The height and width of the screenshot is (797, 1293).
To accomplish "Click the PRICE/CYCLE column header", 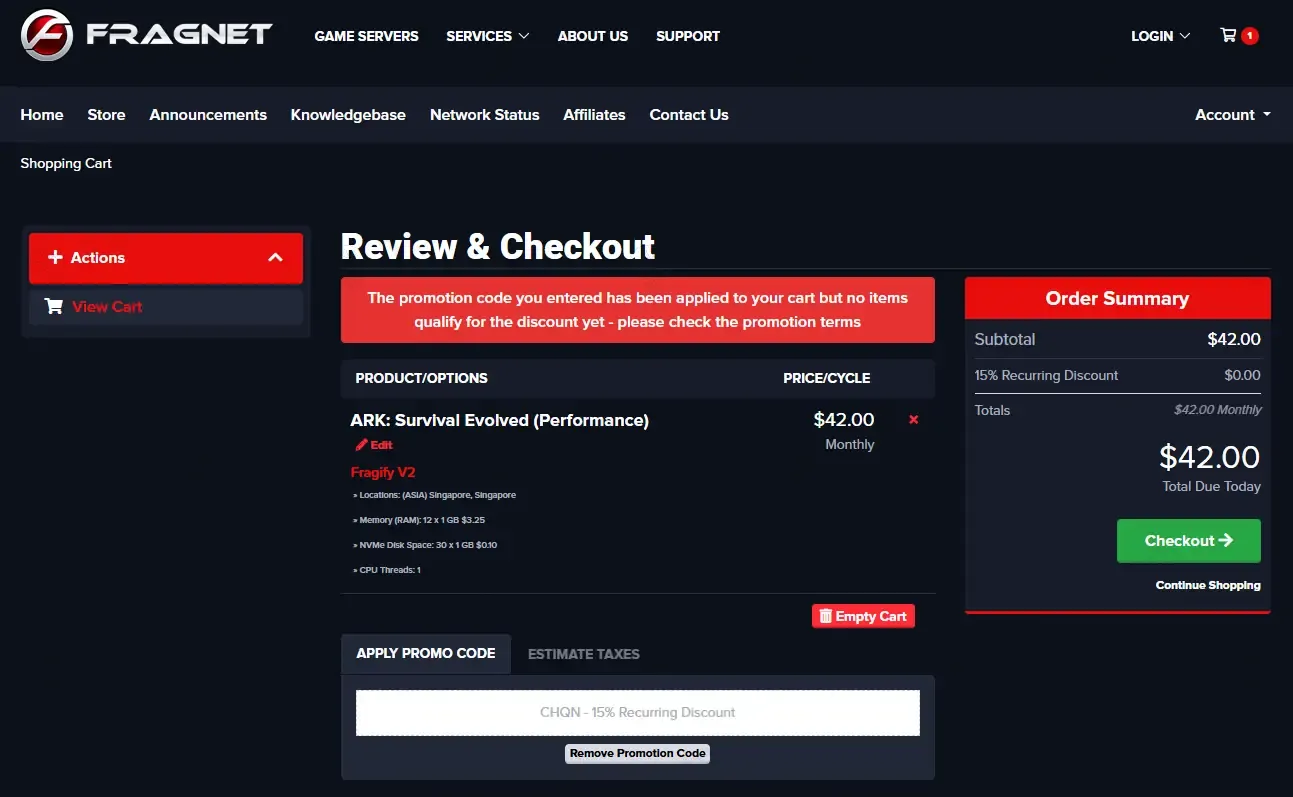I will pos(827,378).
